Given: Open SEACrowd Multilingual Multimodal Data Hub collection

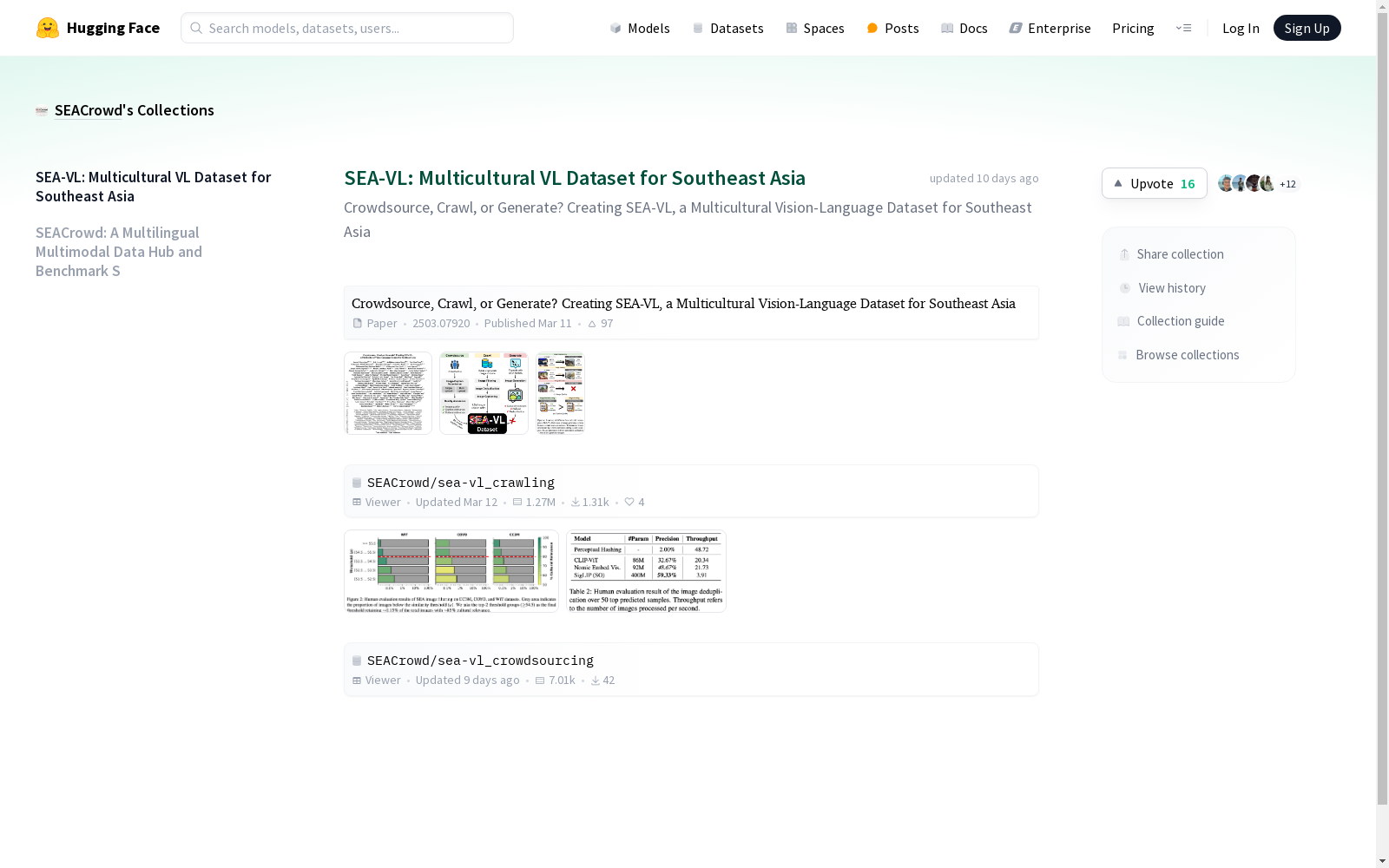Looking at the screenshot, I should 119,252.
